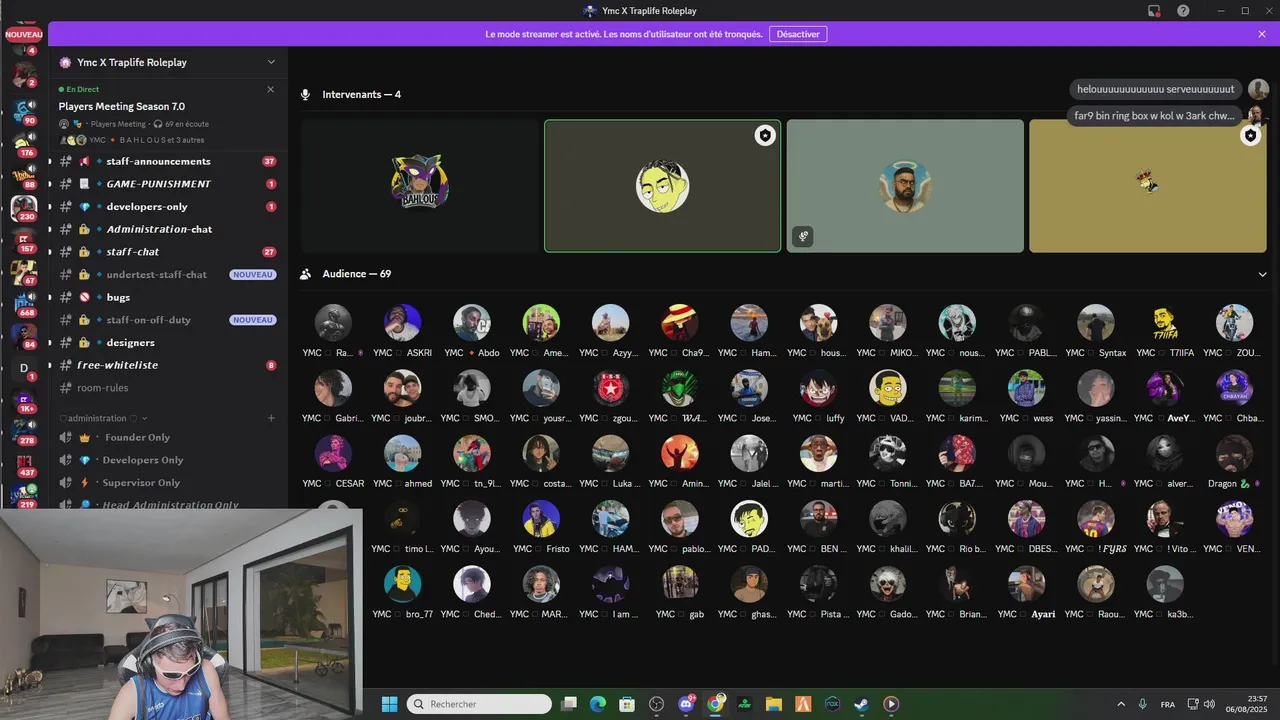Open server icon with 90 badge in sidebar
Viewport: 1280px width, 720px height.
[24, 112]
